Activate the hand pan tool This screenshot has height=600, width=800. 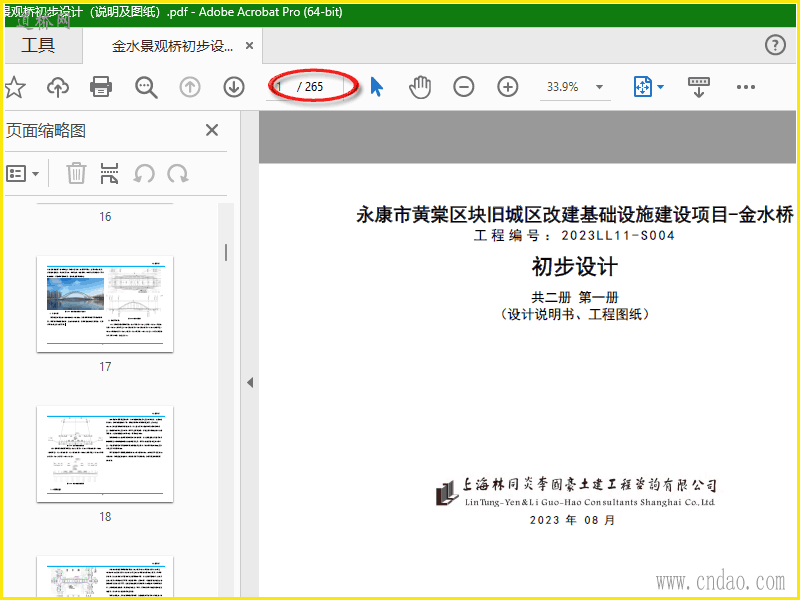coord(420,87)
